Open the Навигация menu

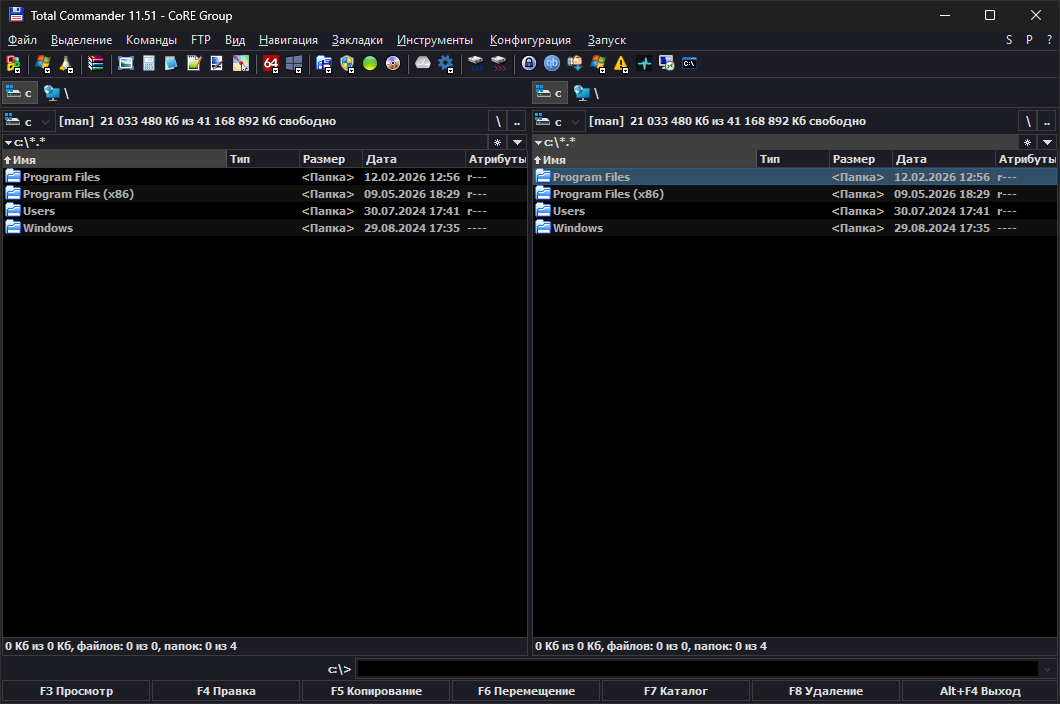point(288,40)
